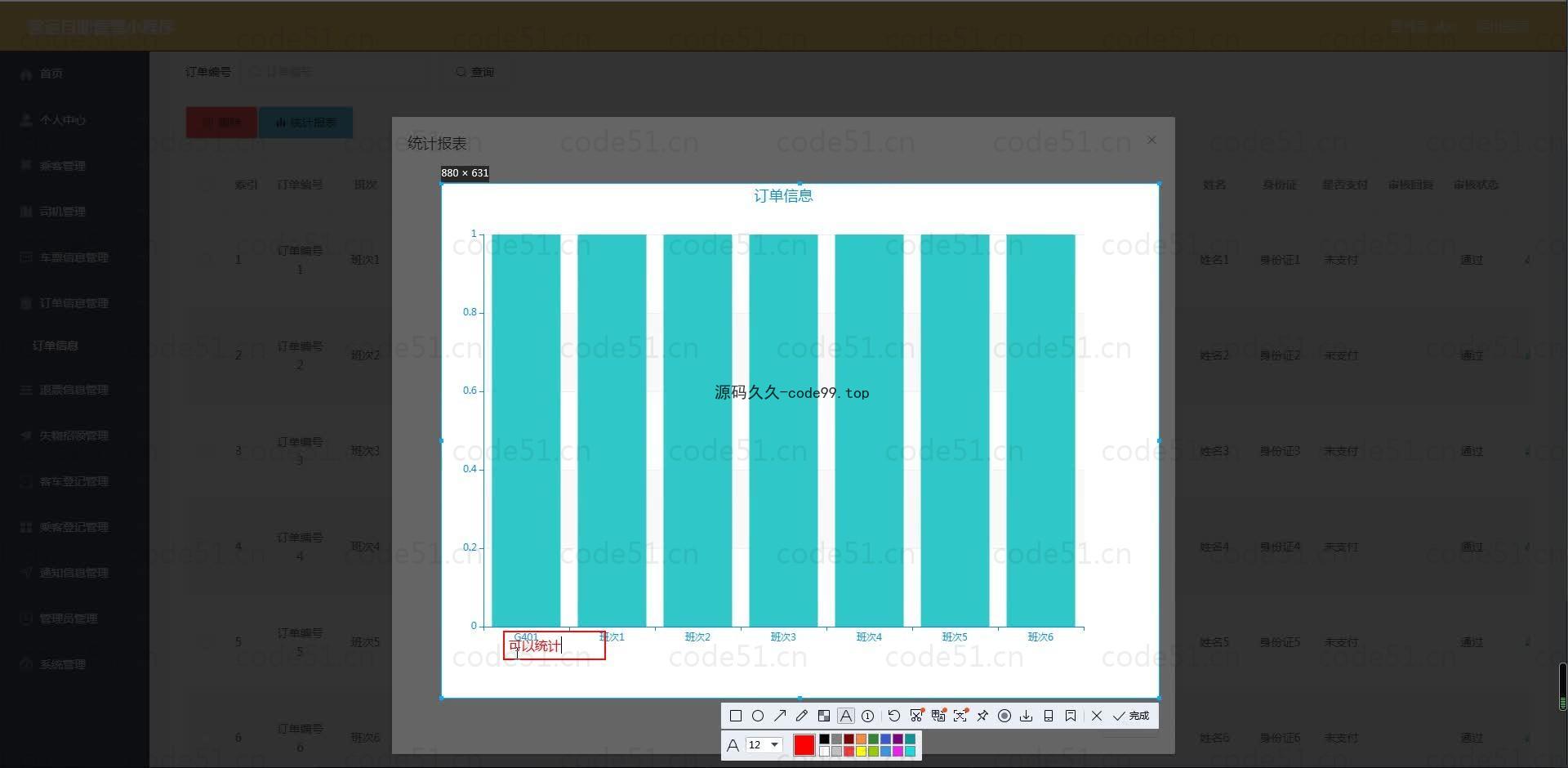This screenshot has width=1568, height=768.
Task: Pick the dark green color swatch
Action: coord(873,739)
